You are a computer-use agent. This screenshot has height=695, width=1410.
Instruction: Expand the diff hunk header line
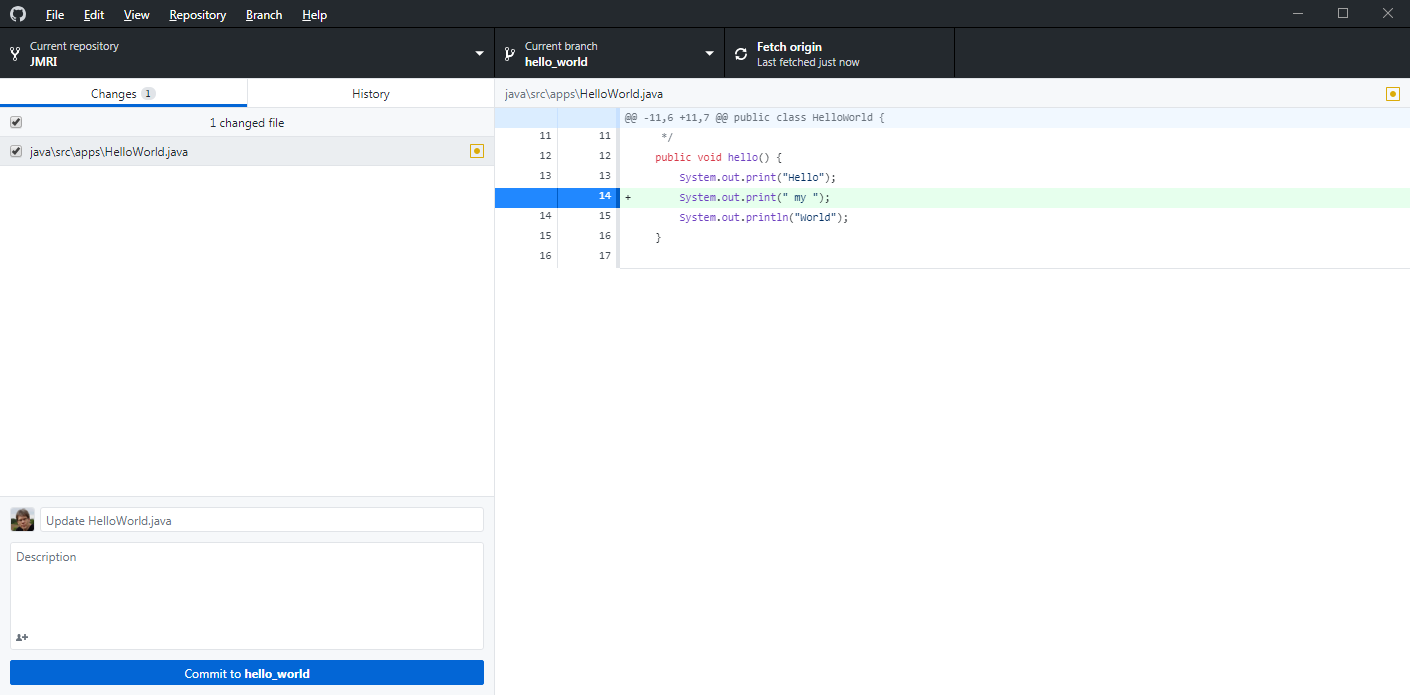557,118
